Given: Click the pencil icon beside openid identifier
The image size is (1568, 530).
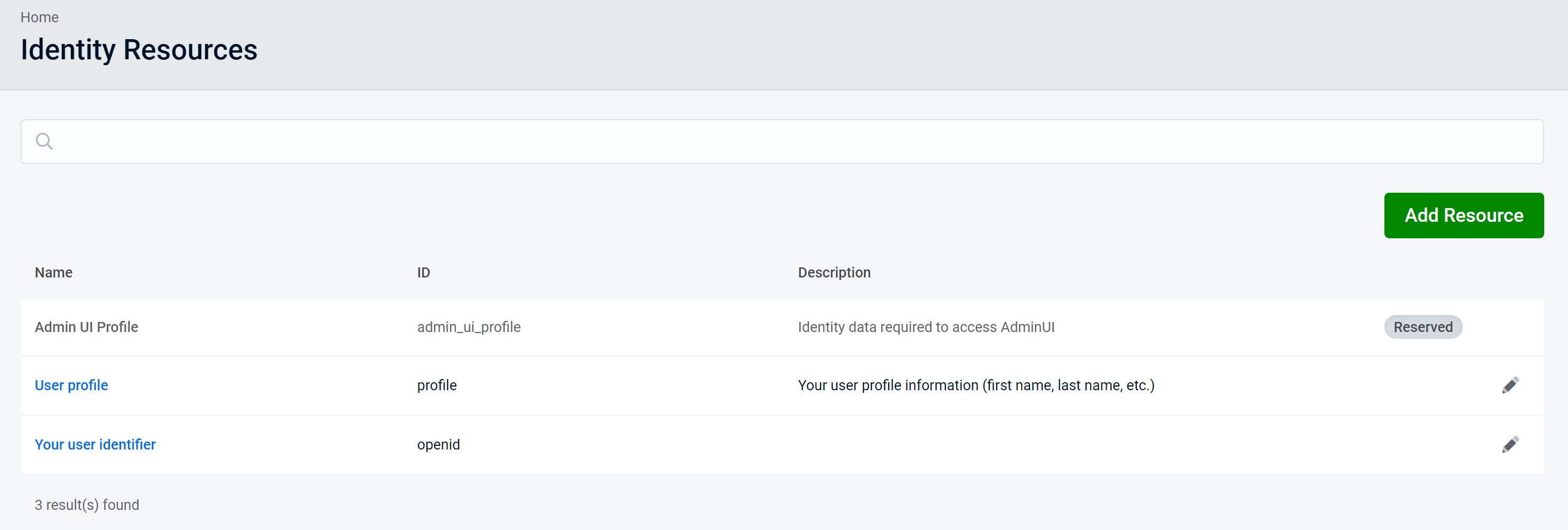Looking at the screenshot, I should [x=1511, y=444].
